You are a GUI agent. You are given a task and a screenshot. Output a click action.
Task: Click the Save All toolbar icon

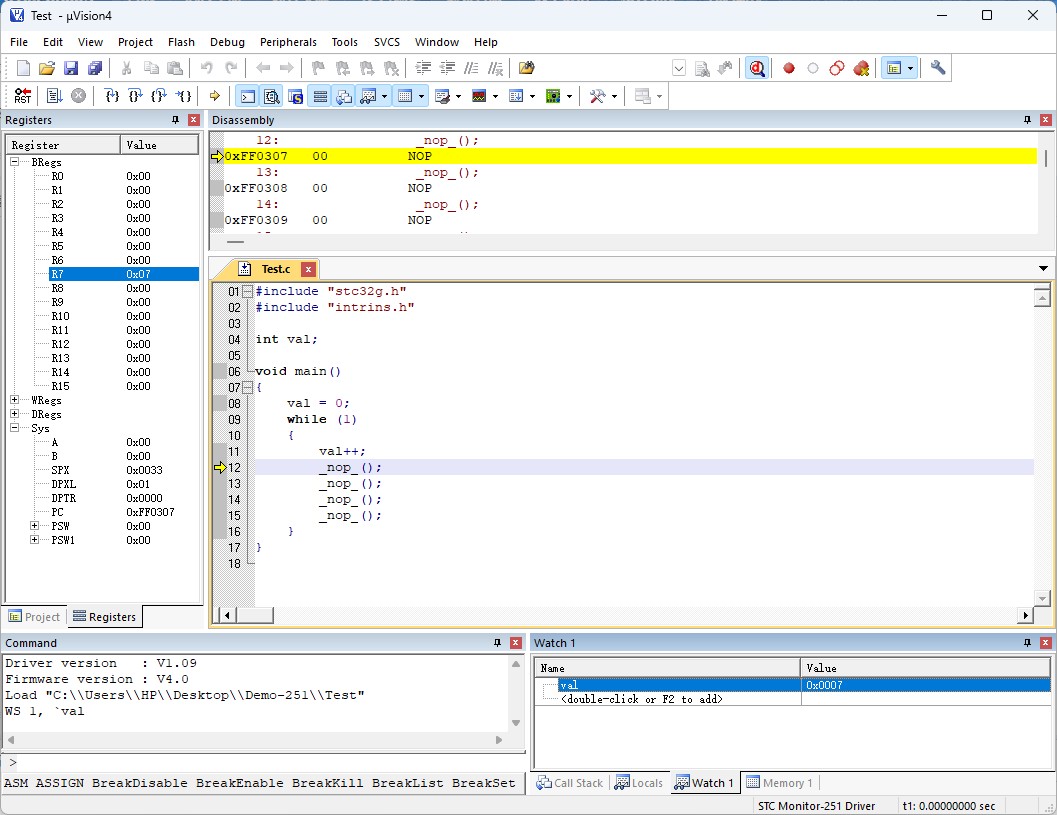click(95, 68)
